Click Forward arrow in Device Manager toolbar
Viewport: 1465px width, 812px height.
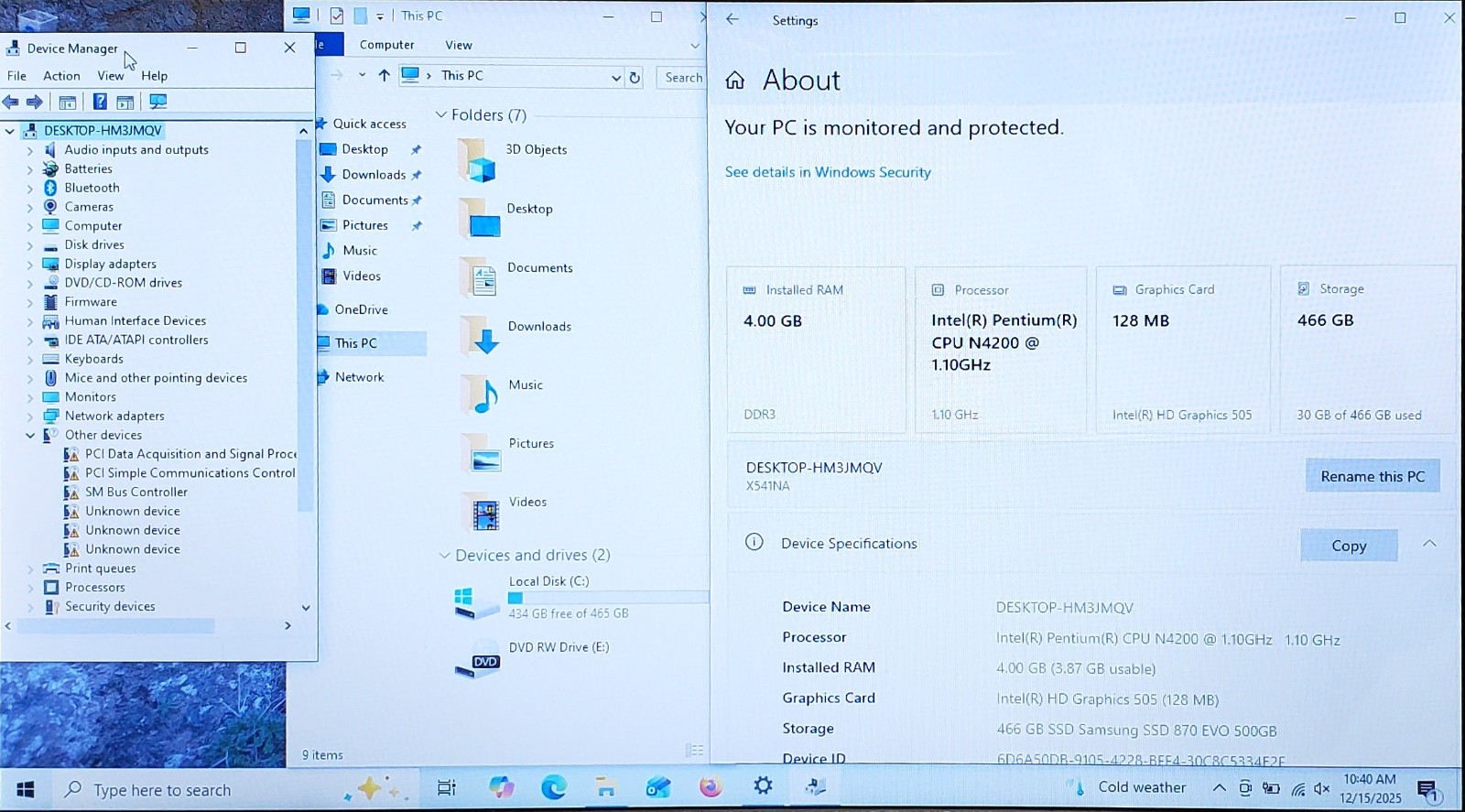[35, 102]
